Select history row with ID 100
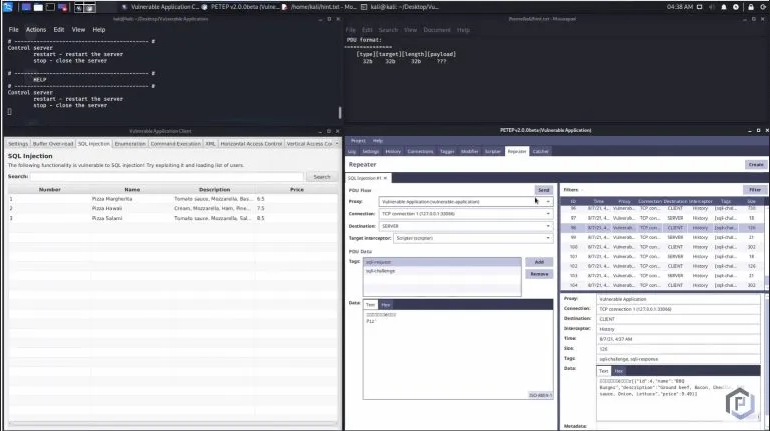 (662, 247)
